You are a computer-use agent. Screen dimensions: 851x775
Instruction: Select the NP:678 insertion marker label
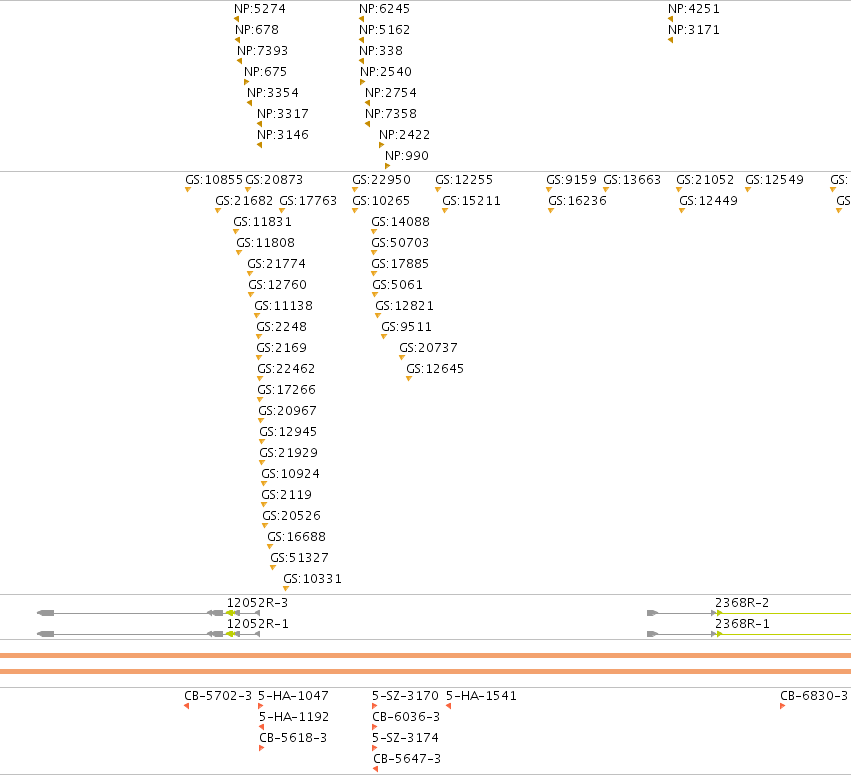pos(257,30)
